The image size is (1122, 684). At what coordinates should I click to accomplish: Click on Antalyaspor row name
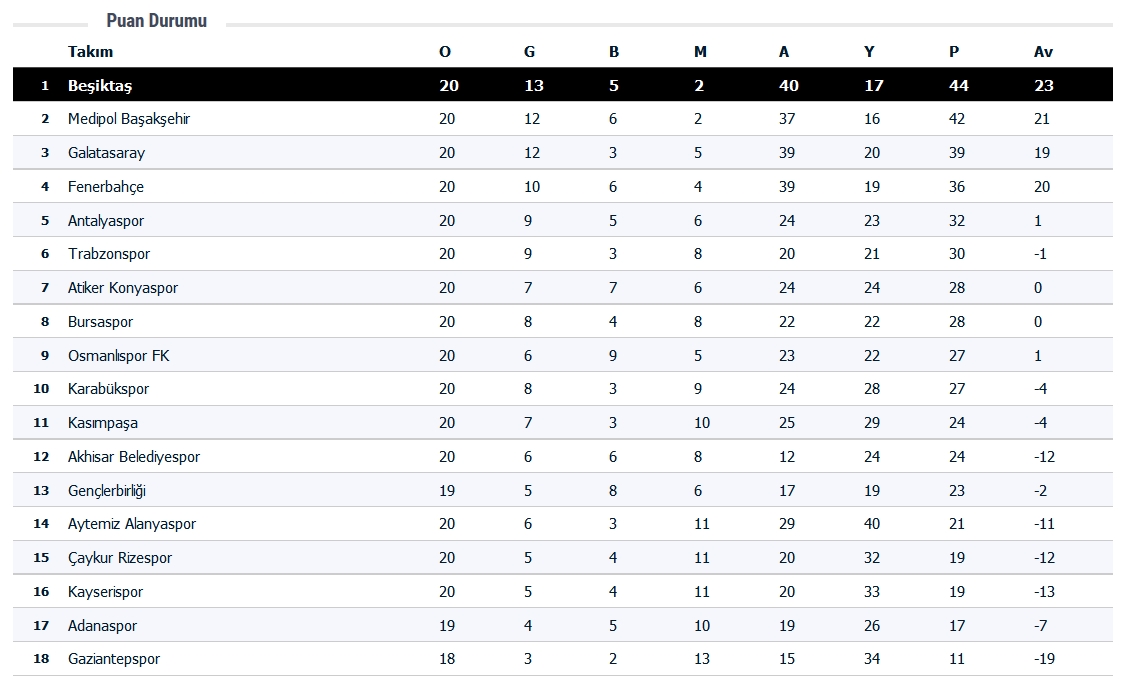106,221
